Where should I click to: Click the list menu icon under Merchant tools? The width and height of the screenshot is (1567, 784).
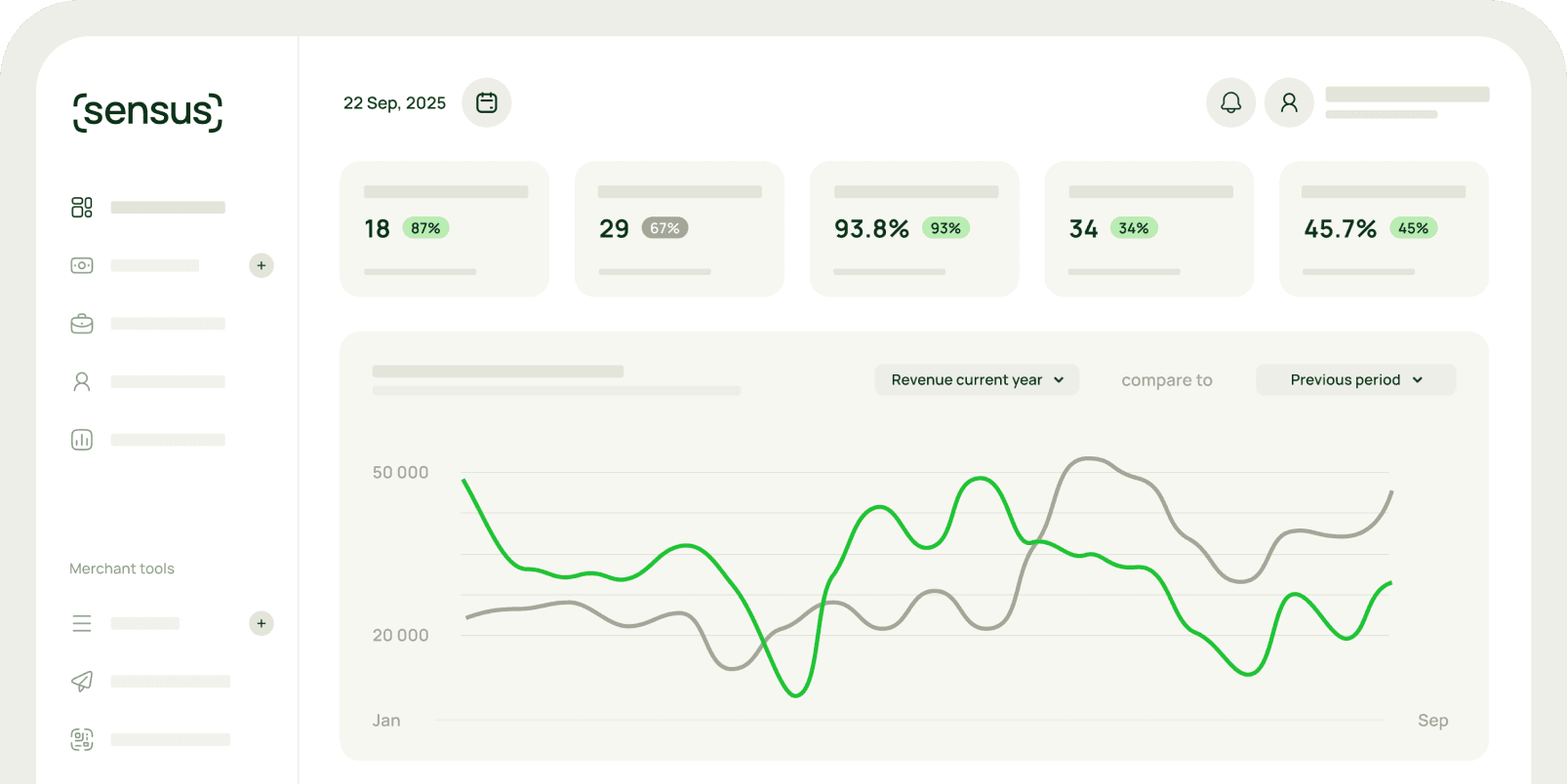[82, 623]
